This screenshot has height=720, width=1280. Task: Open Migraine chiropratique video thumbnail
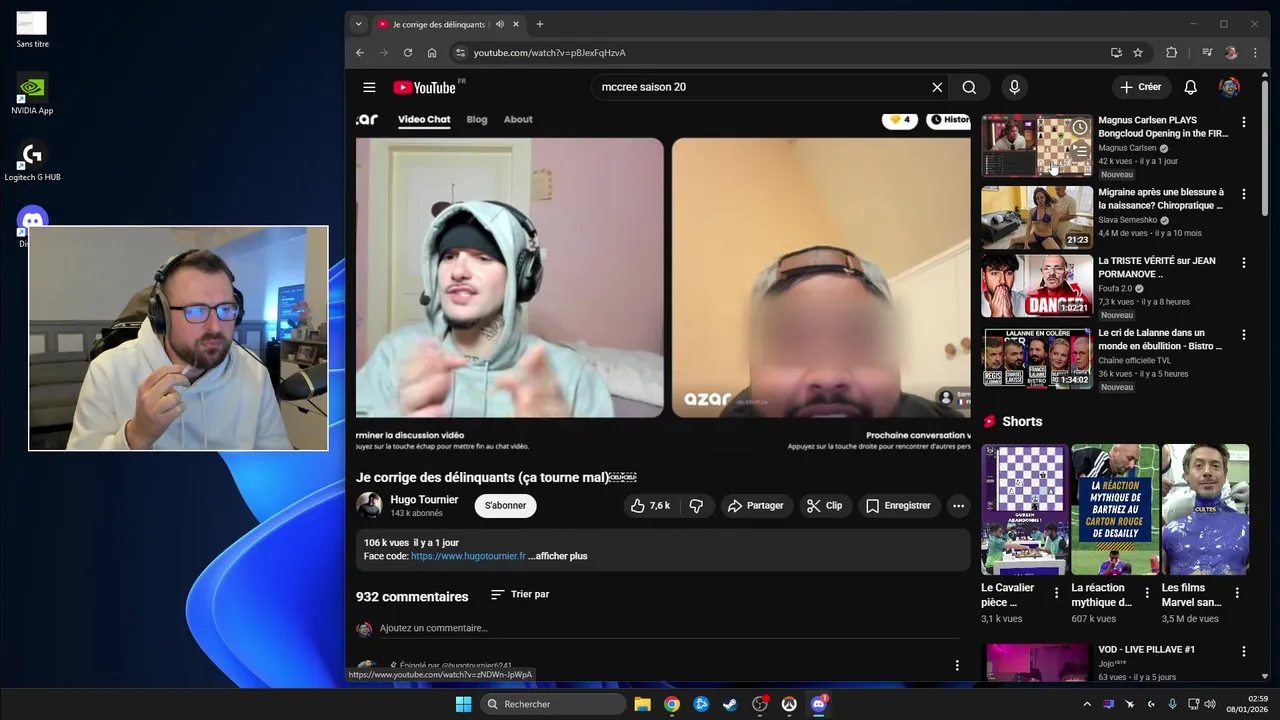coord(1037,217)
